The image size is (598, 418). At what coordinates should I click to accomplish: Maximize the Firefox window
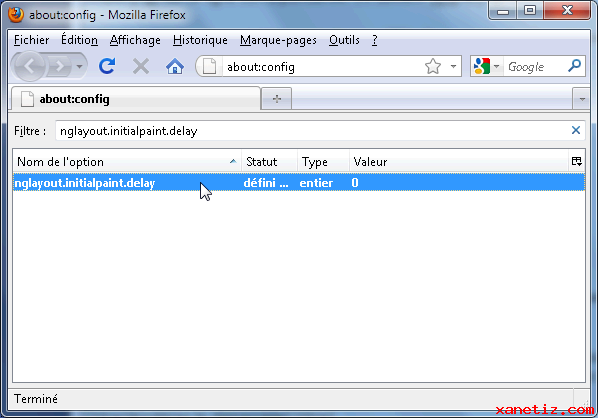[530, 11]
